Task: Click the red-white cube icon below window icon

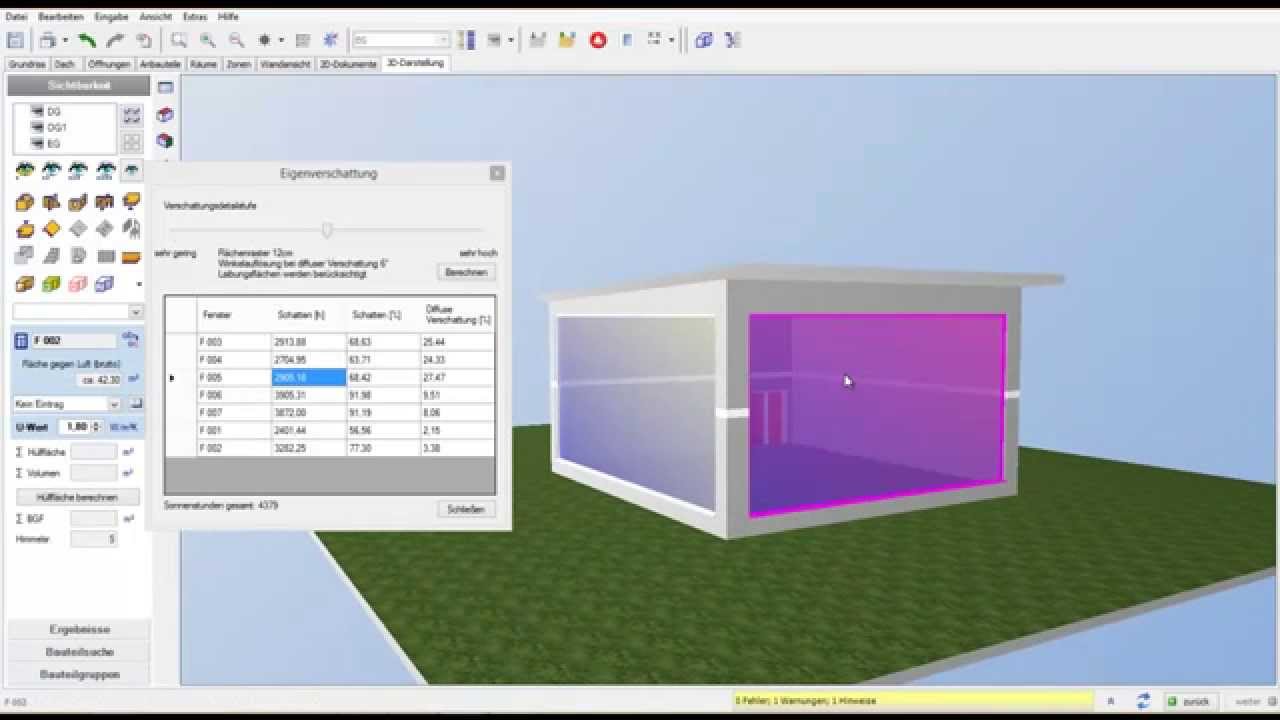Action: coord(165,115)
